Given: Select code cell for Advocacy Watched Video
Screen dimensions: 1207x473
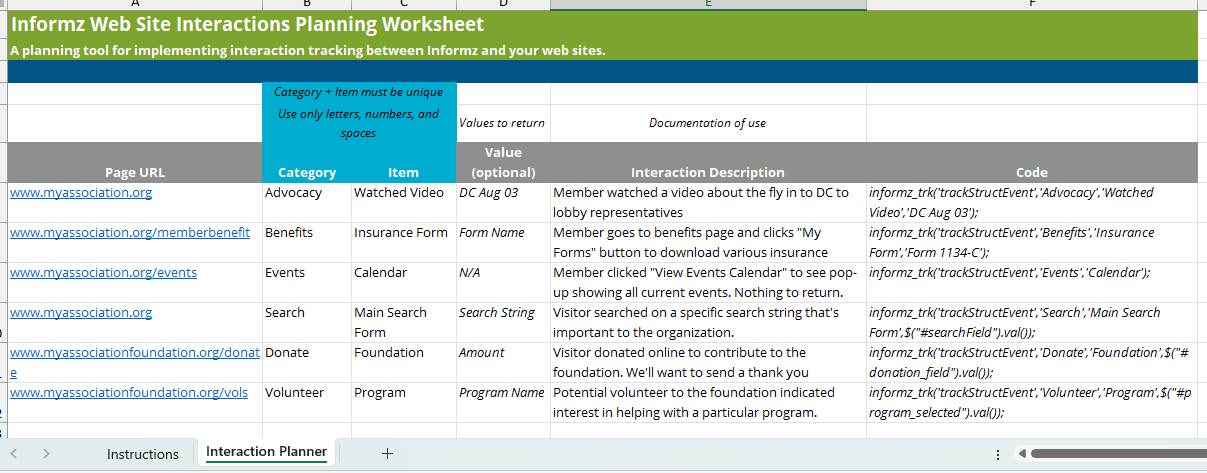Looking at the screenshot, I should coord(1031,202).
